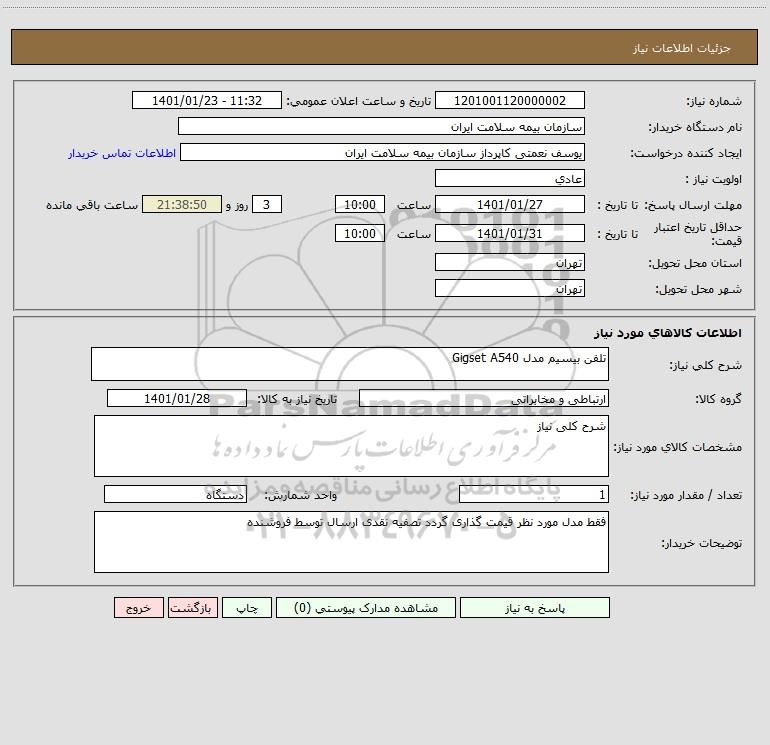Click the جزئیات اطلاعات نیاز header title

point(682,48)
